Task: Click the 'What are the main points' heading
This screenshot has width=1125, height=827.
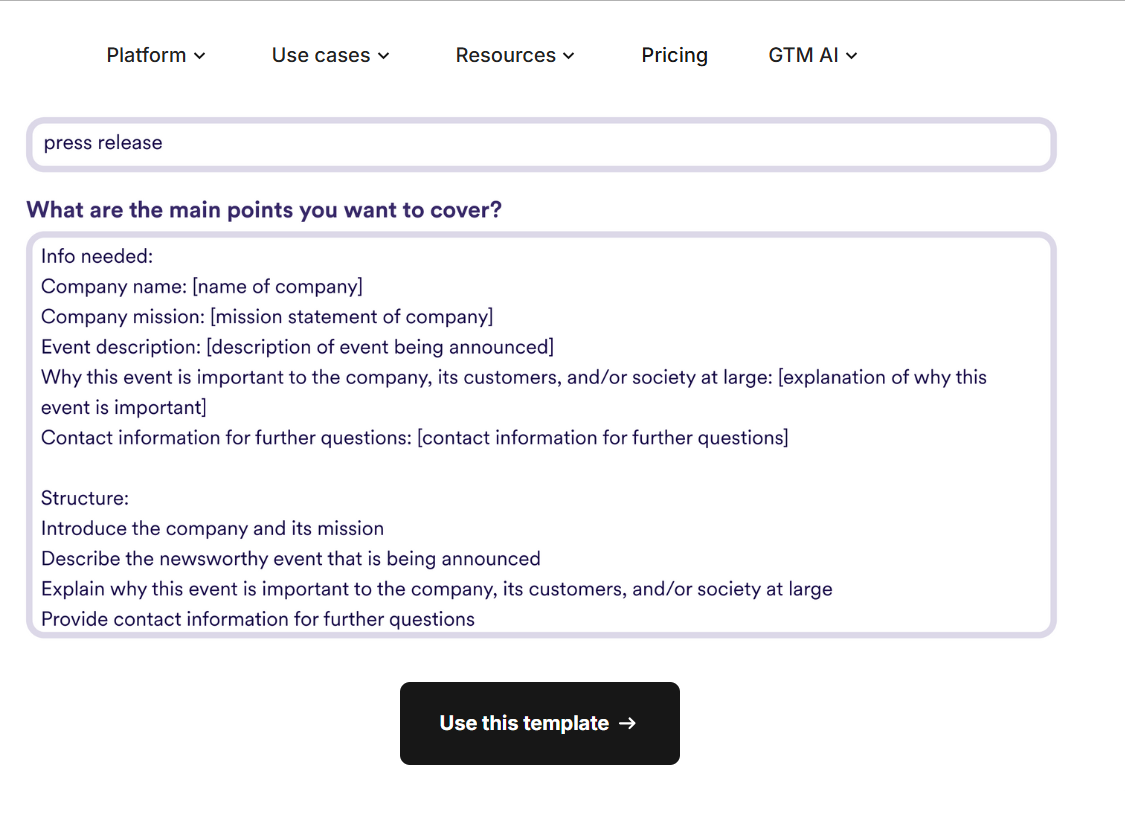Action: [264, 210]
